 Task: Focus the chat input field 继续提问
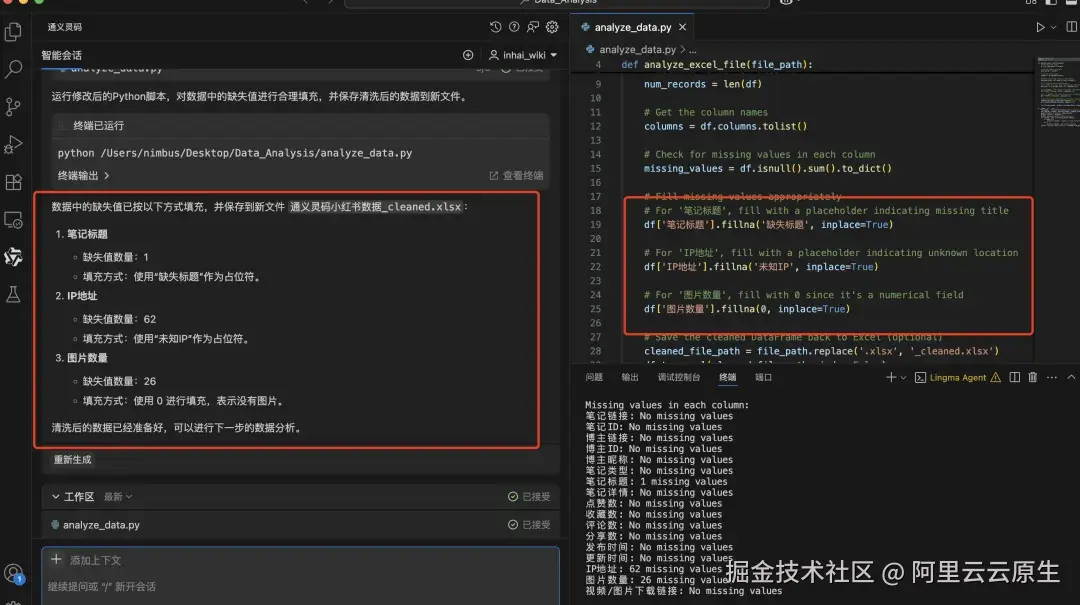300,586
